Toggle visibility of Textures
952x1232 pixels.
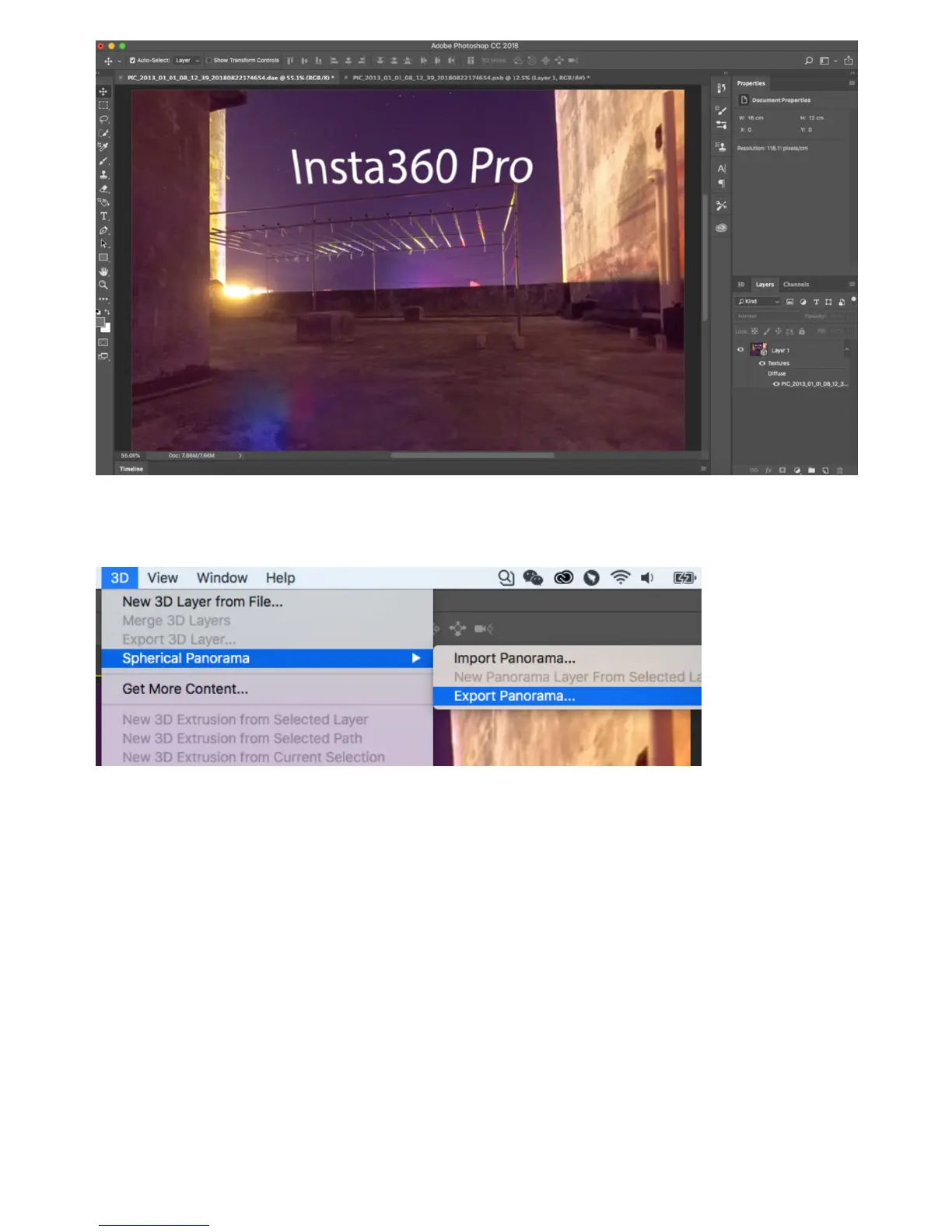click(x=762, y=363)
